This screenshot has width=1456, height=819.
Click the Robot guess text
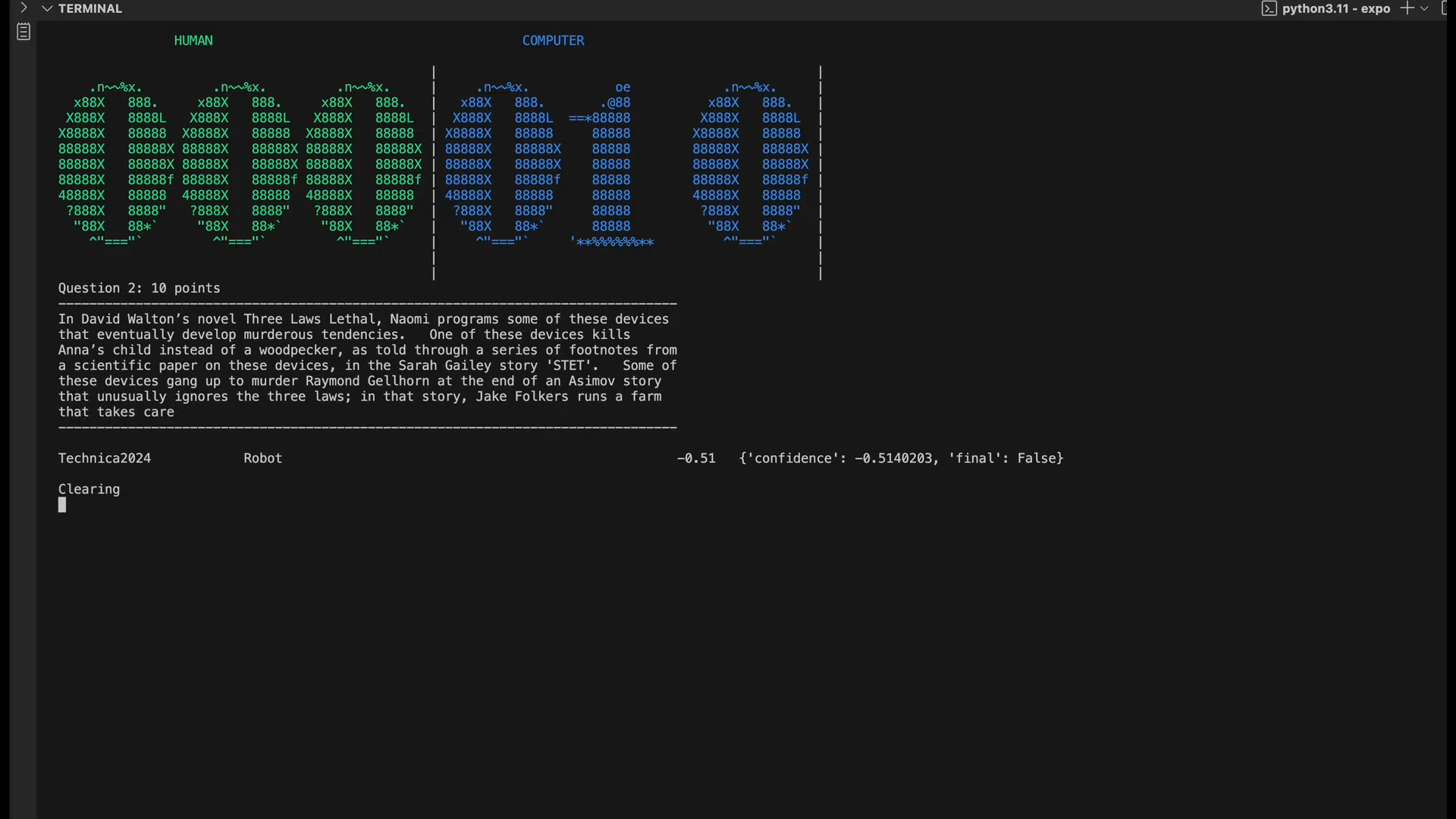click(262, 458)
